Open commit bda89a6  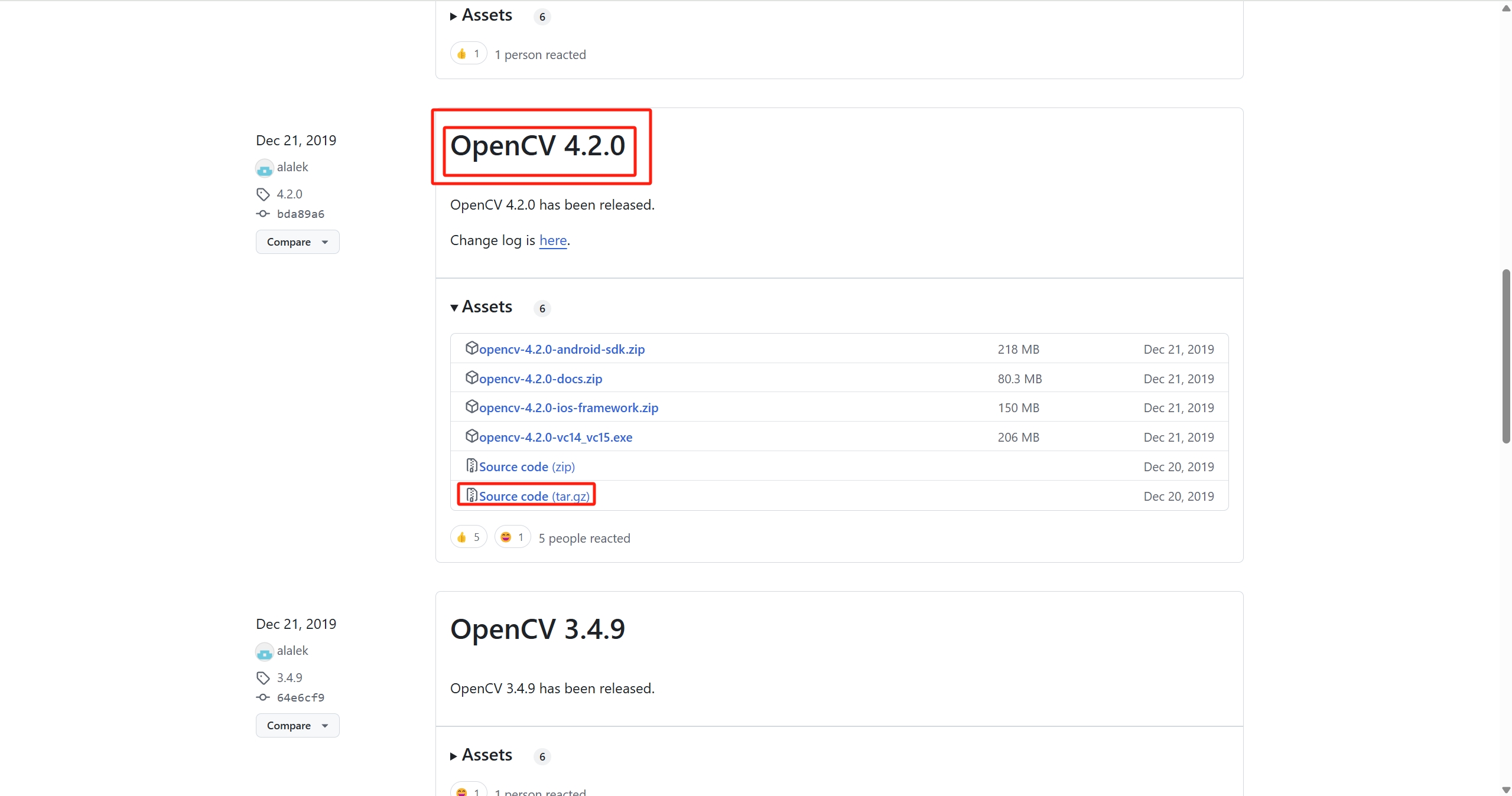point(301,214)
